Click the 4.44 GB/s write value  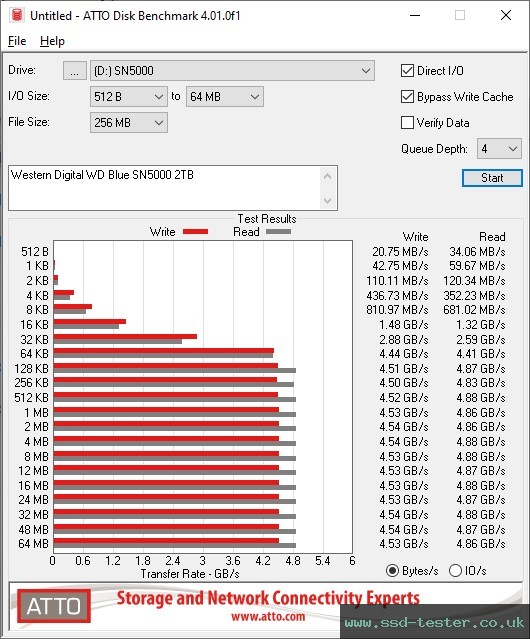point(404,354)
